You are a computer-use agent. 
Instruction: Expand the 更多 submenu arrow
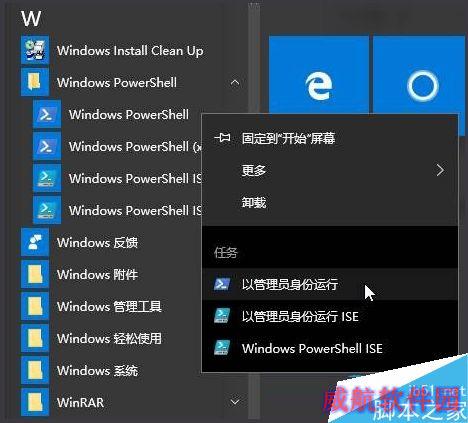(440, 170)
